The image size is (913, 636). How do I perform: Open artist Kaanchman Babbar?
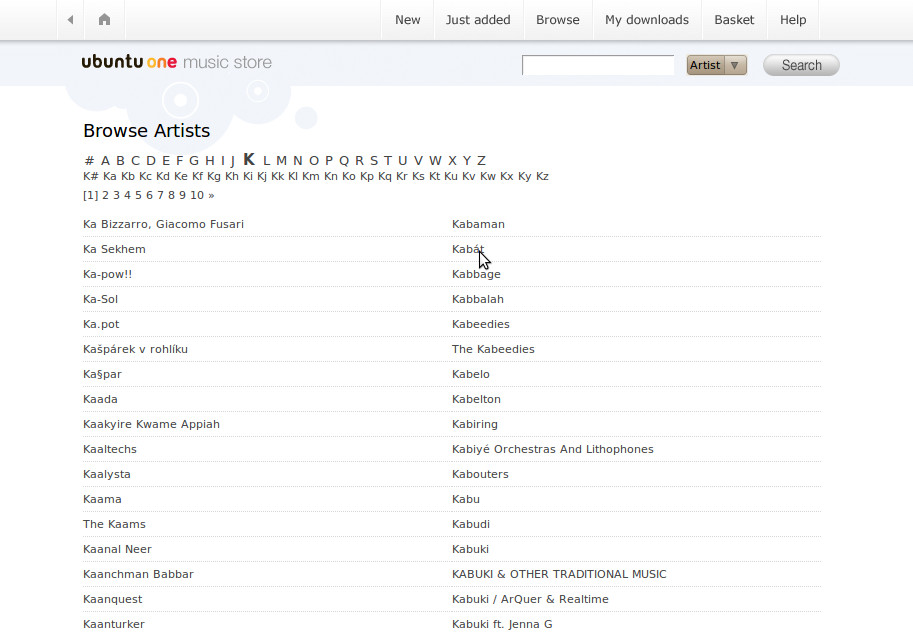click(x=139, y=575)
